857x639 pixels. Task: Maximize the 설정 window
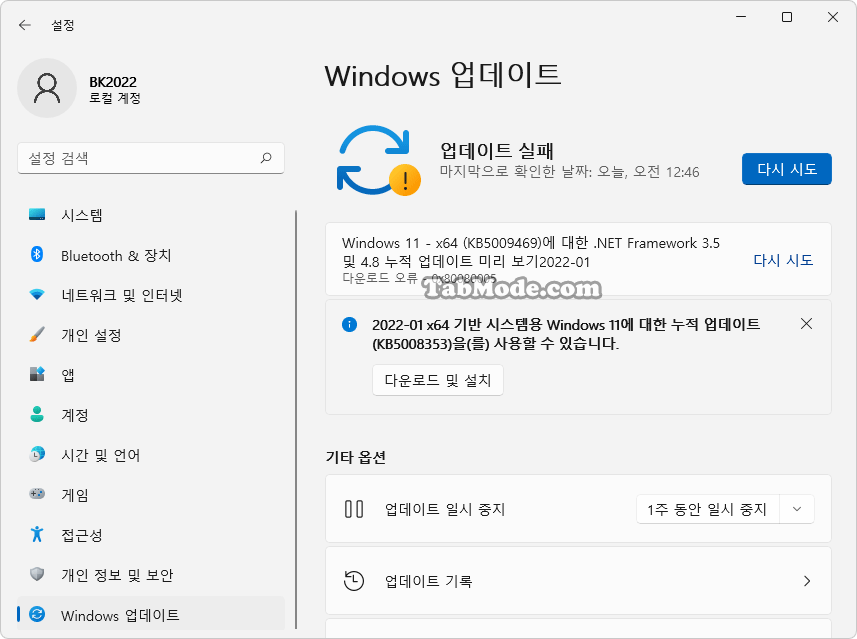pyautogui.click(x=787, y=17)
